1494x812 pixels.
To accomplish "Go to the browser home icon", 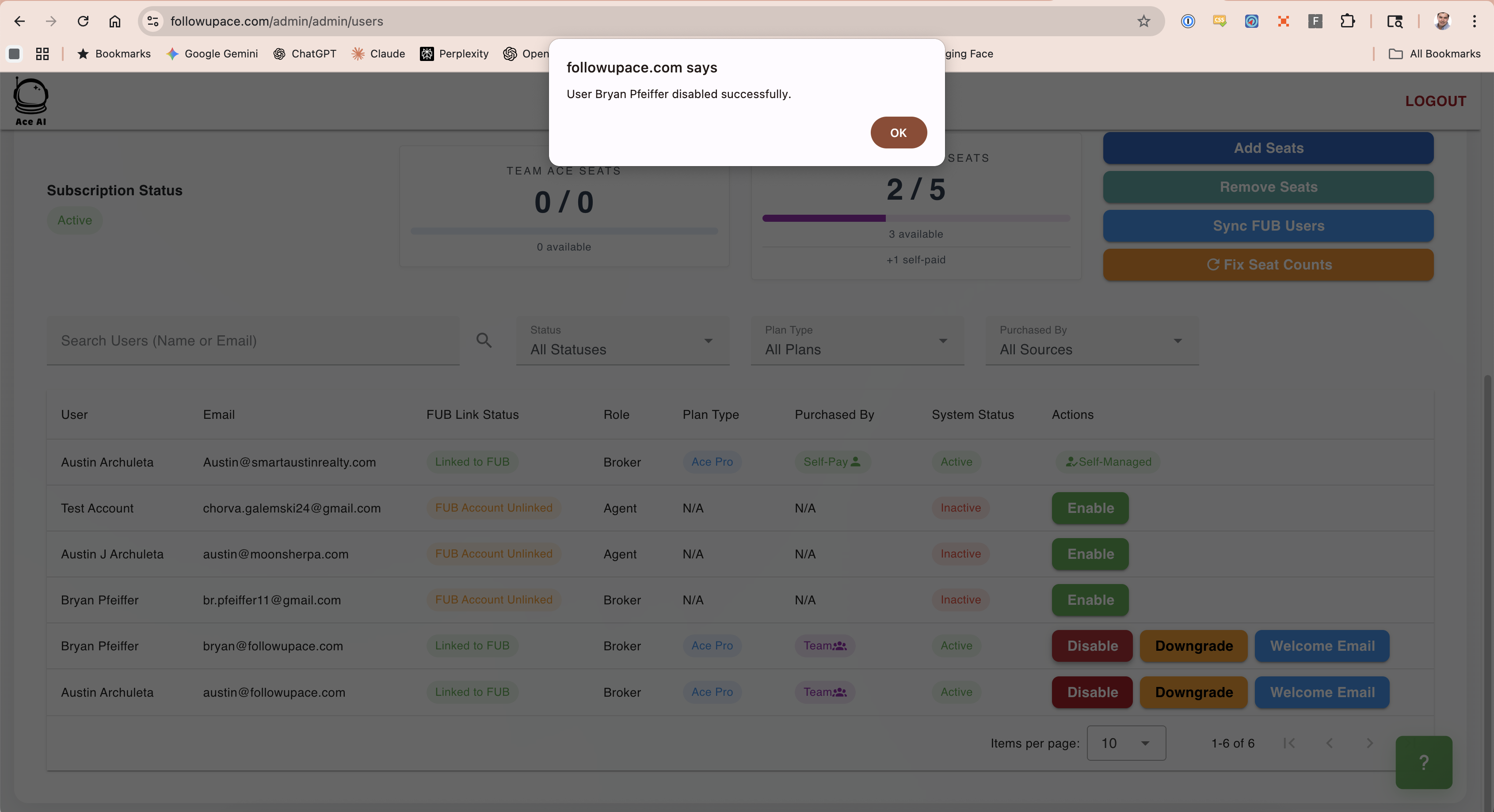I will point(115,22).
